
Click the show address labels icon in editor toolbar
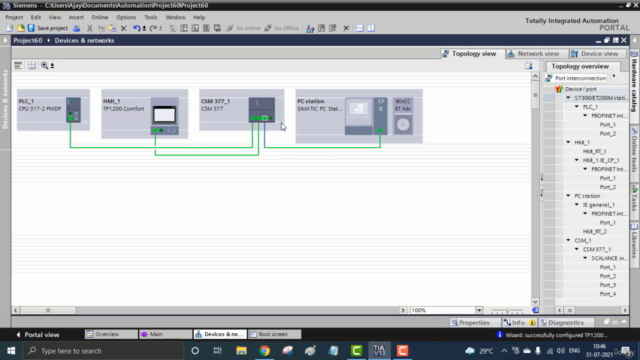pyautogui.click(x=18, y=65)
